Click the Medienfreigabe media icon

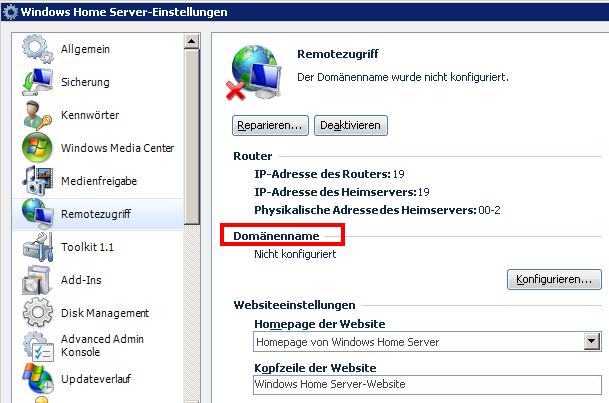pos(37,181)
